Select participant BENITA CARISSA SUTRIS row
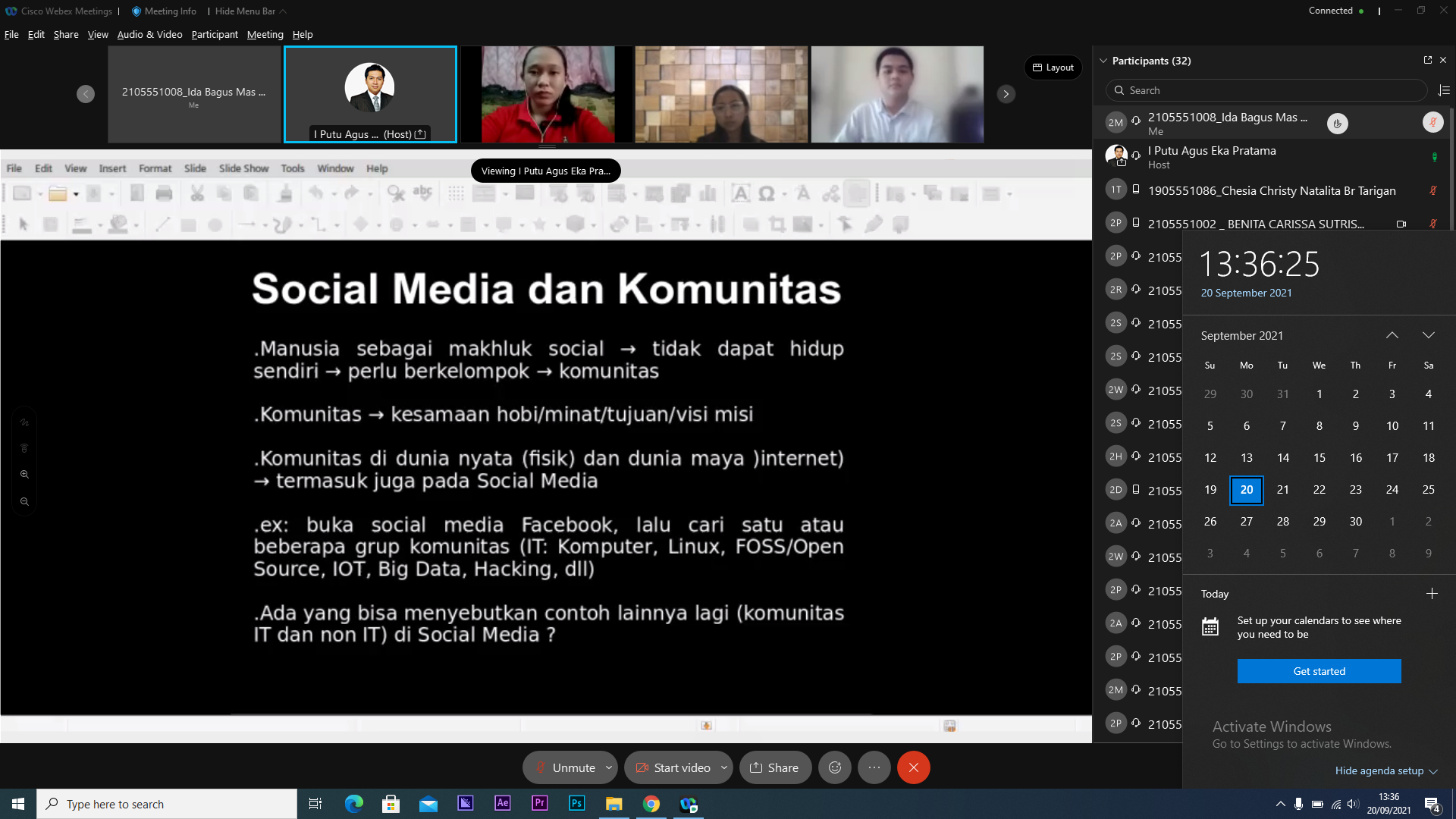 coord(1272,224)
